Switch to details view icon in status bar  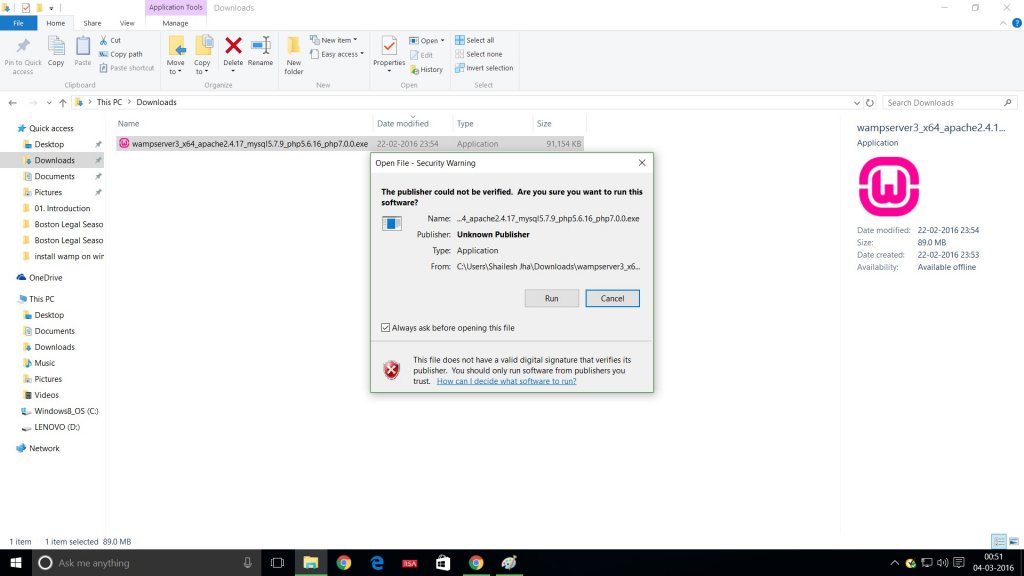[999, 541]
